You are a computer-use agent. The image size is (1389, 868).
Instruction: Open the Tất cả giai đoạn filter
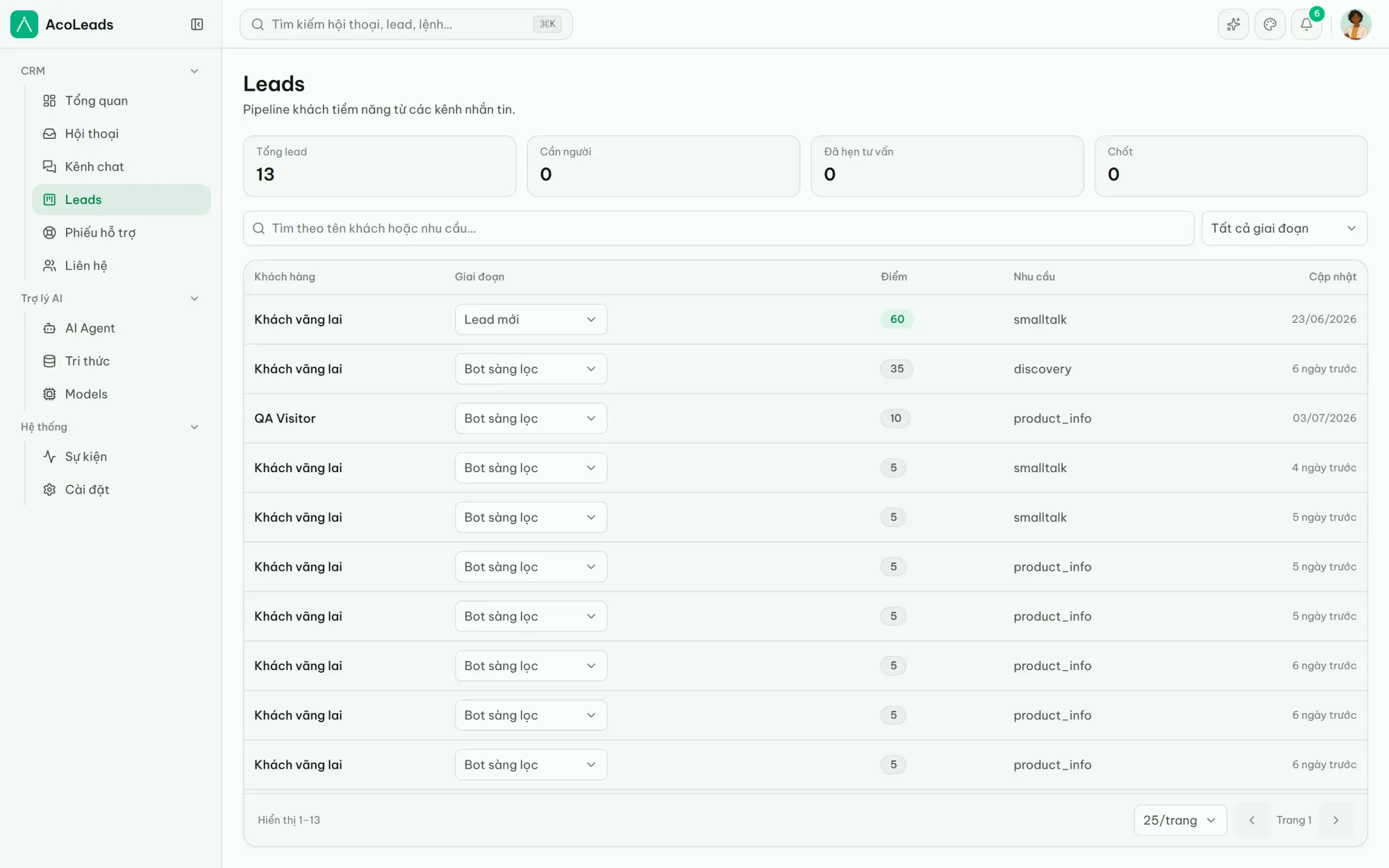click(x=1284, y=228)
